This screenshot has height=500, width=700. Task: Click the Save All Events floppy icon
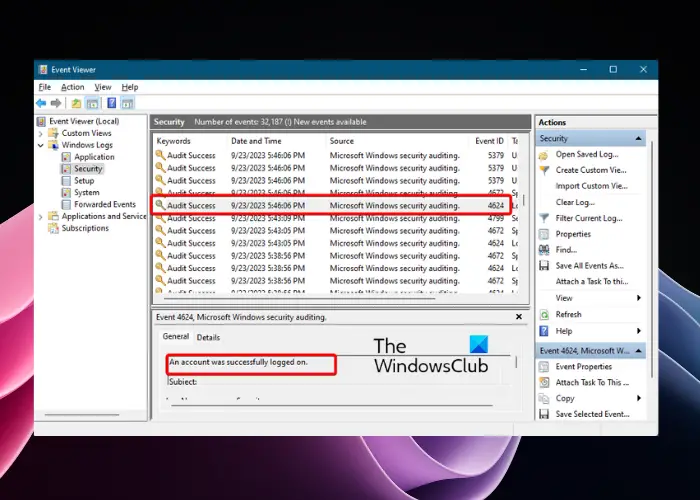point(544,266)
